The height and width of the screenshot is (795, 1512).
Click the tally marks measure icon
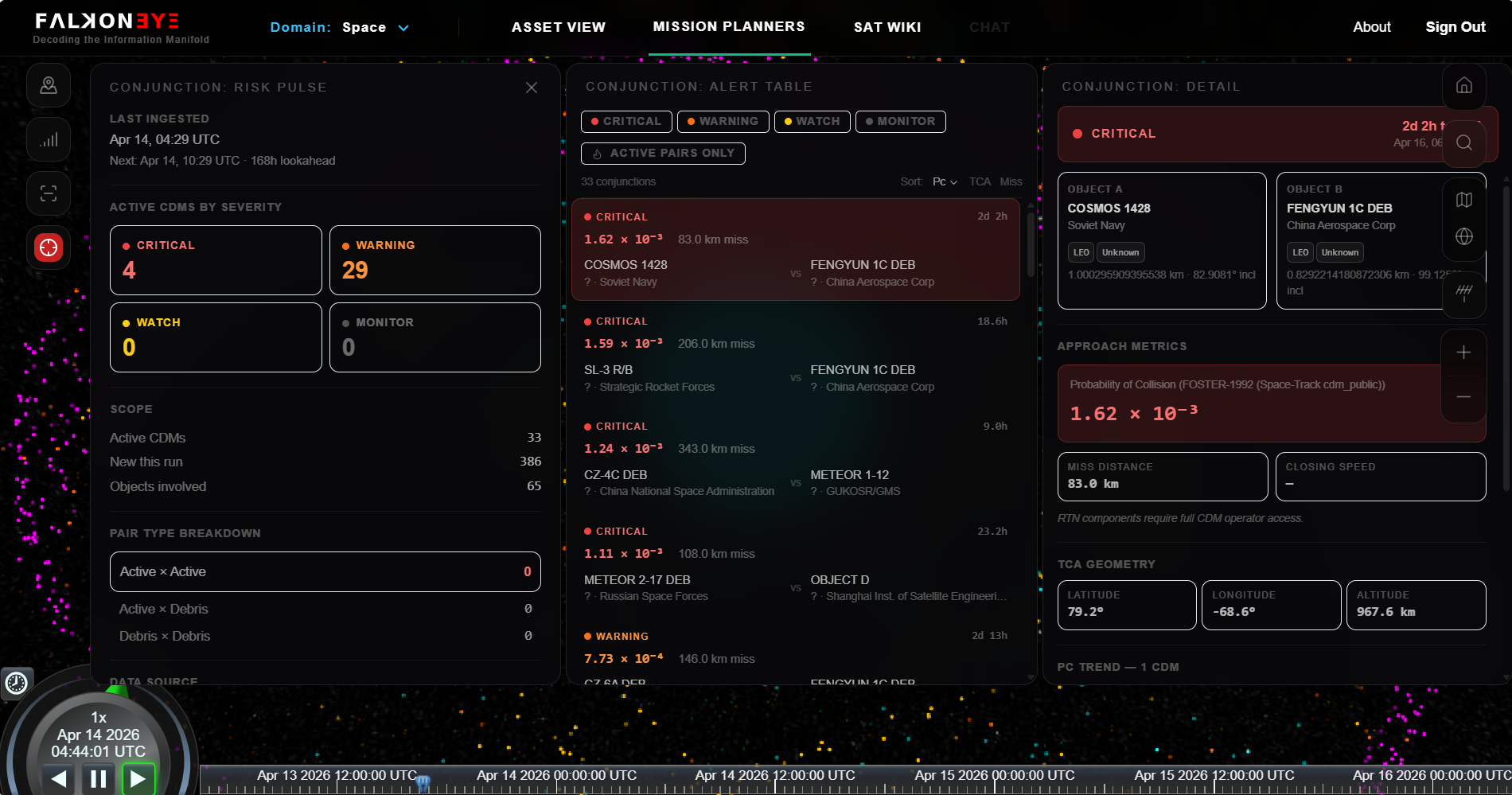pos(1464,293)
